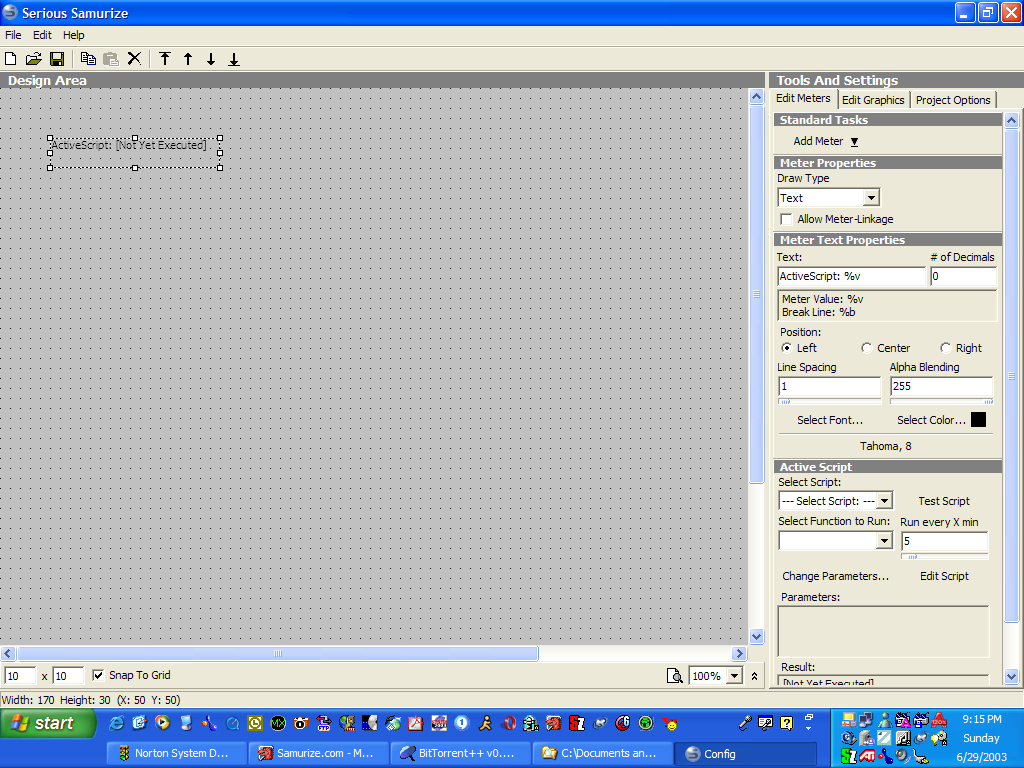Open the Help menu

[x=73, y=35]
